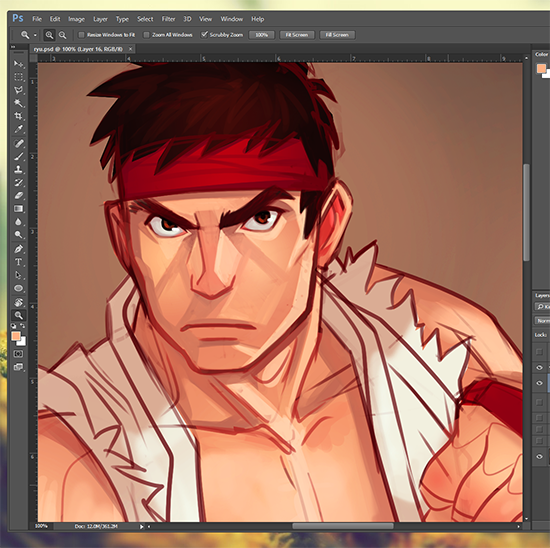Select the Crop tool

(18, 116)
